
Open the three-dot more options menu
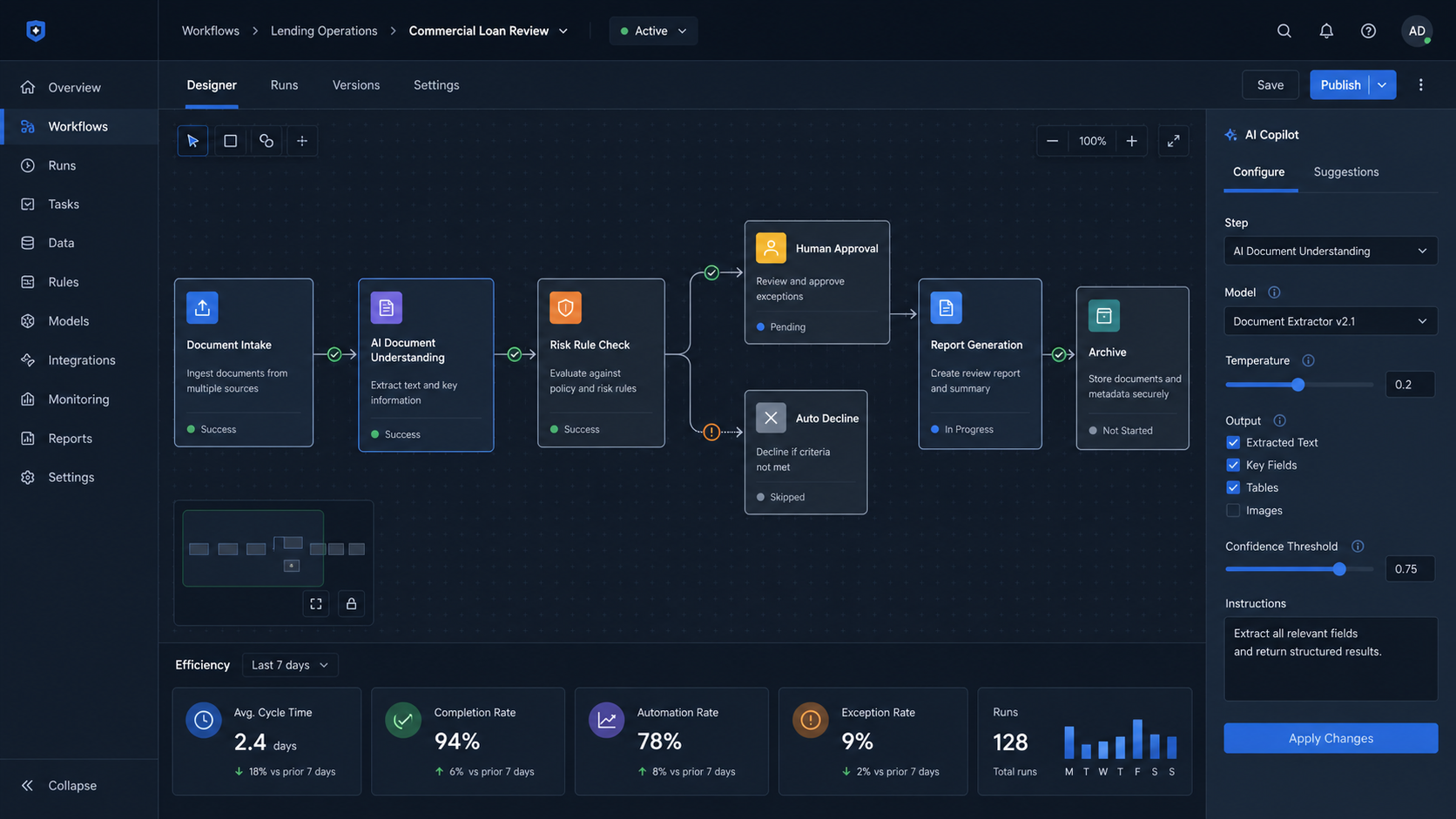click(x=1420, y=84)
